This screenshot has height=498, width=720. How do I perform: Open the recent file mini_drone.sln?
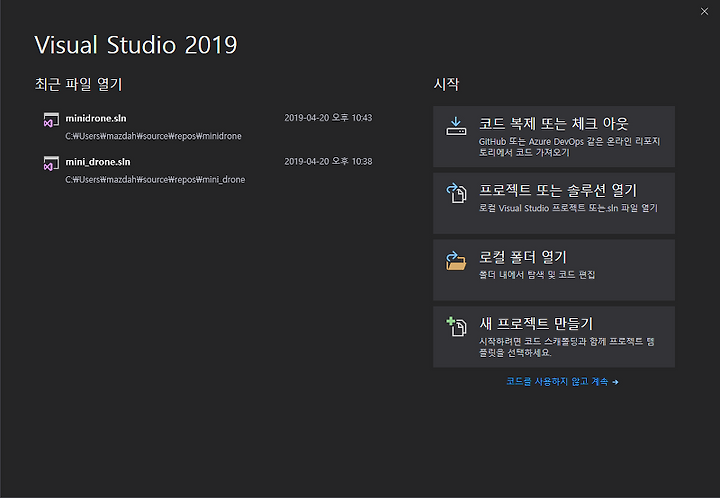(x=208, y=170)
